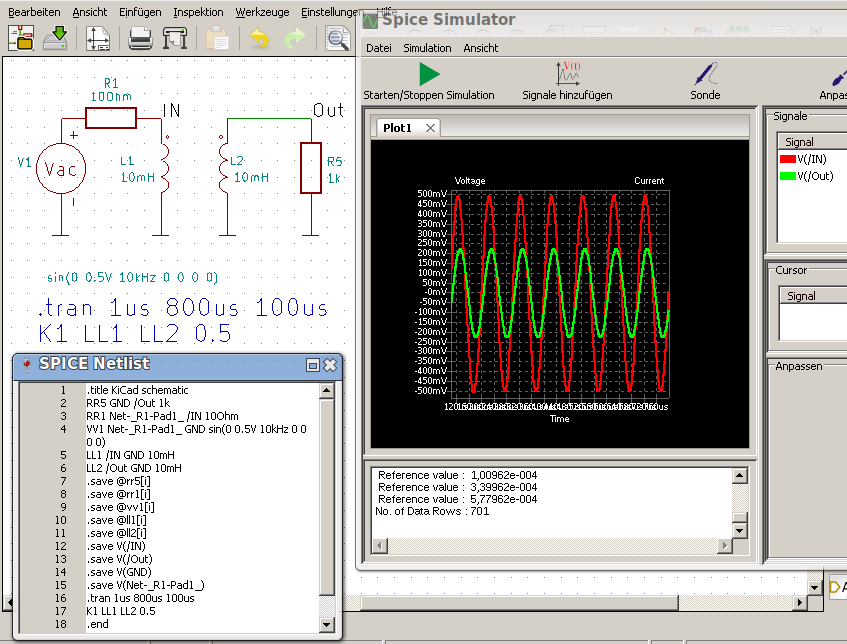Screen dimensions: 847x644
Task: Click the SPICE Netlist window icon
Action: 26,365
